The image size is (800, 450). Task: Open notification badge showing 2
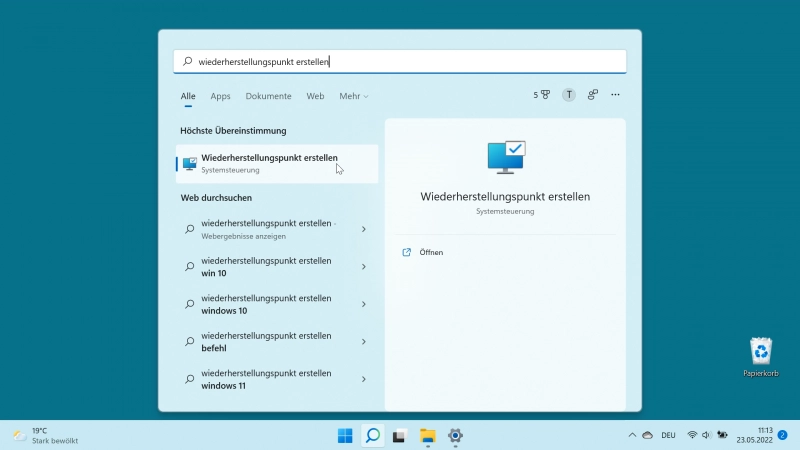pyautogui.click(x=783, y=435)
